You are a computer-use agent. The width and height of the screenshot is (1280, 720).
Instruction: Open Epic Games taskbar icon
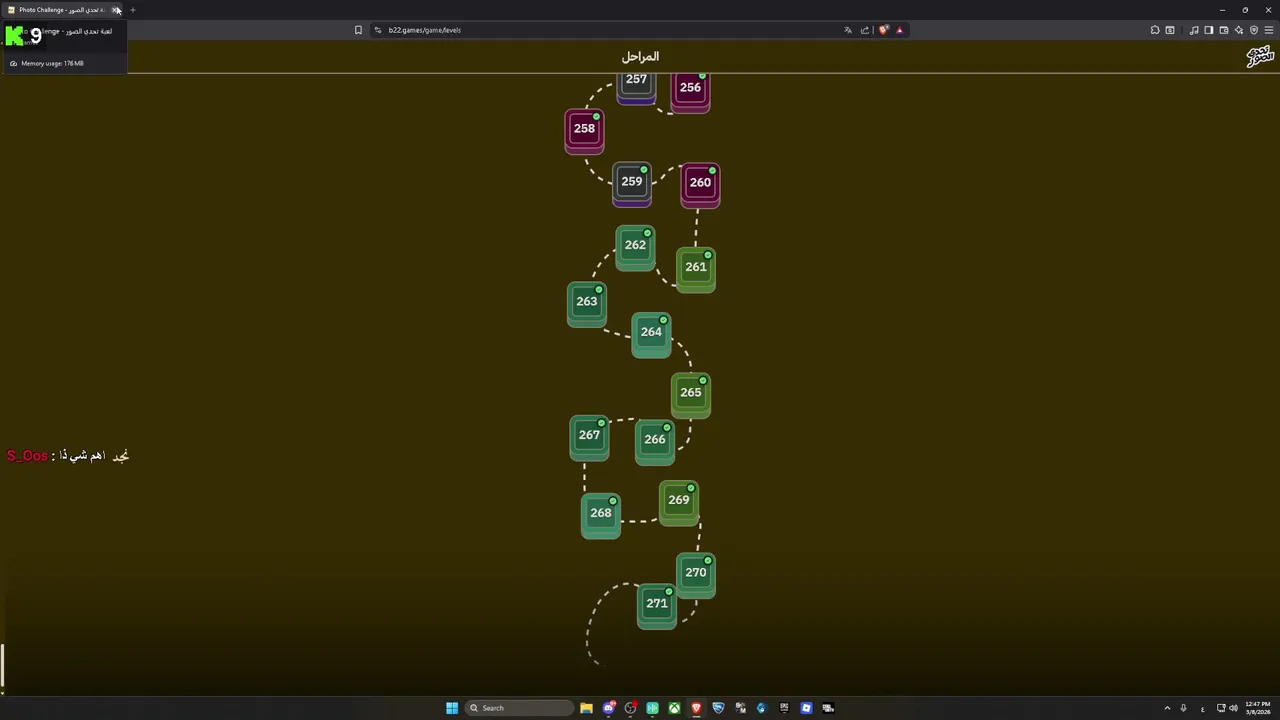(784, 708)
